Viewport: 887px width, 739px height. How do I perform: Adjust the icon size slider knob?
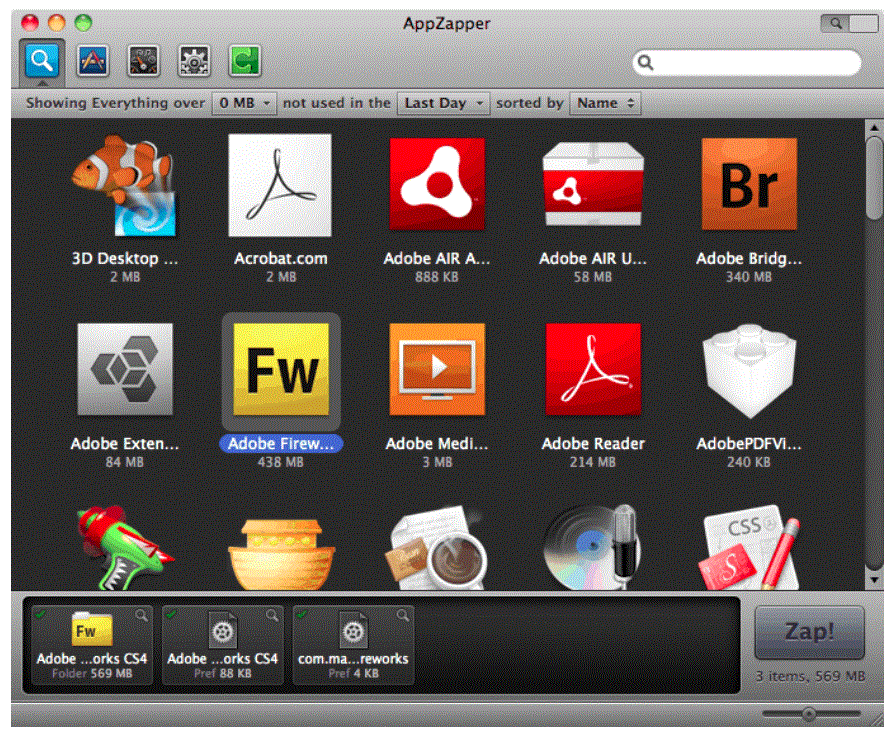tap(809, 714)
